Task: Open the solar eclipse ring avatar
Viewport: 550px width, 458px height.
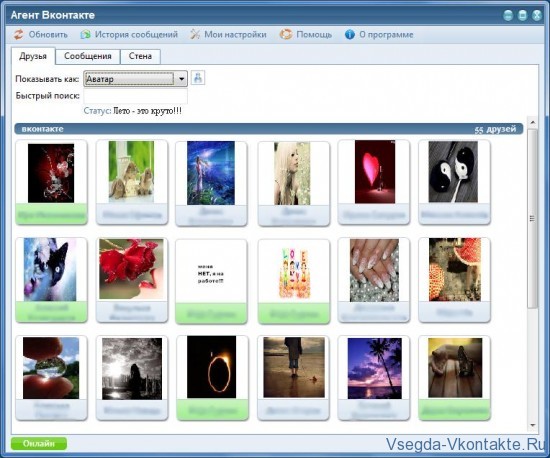Action: tap(212, 367)
